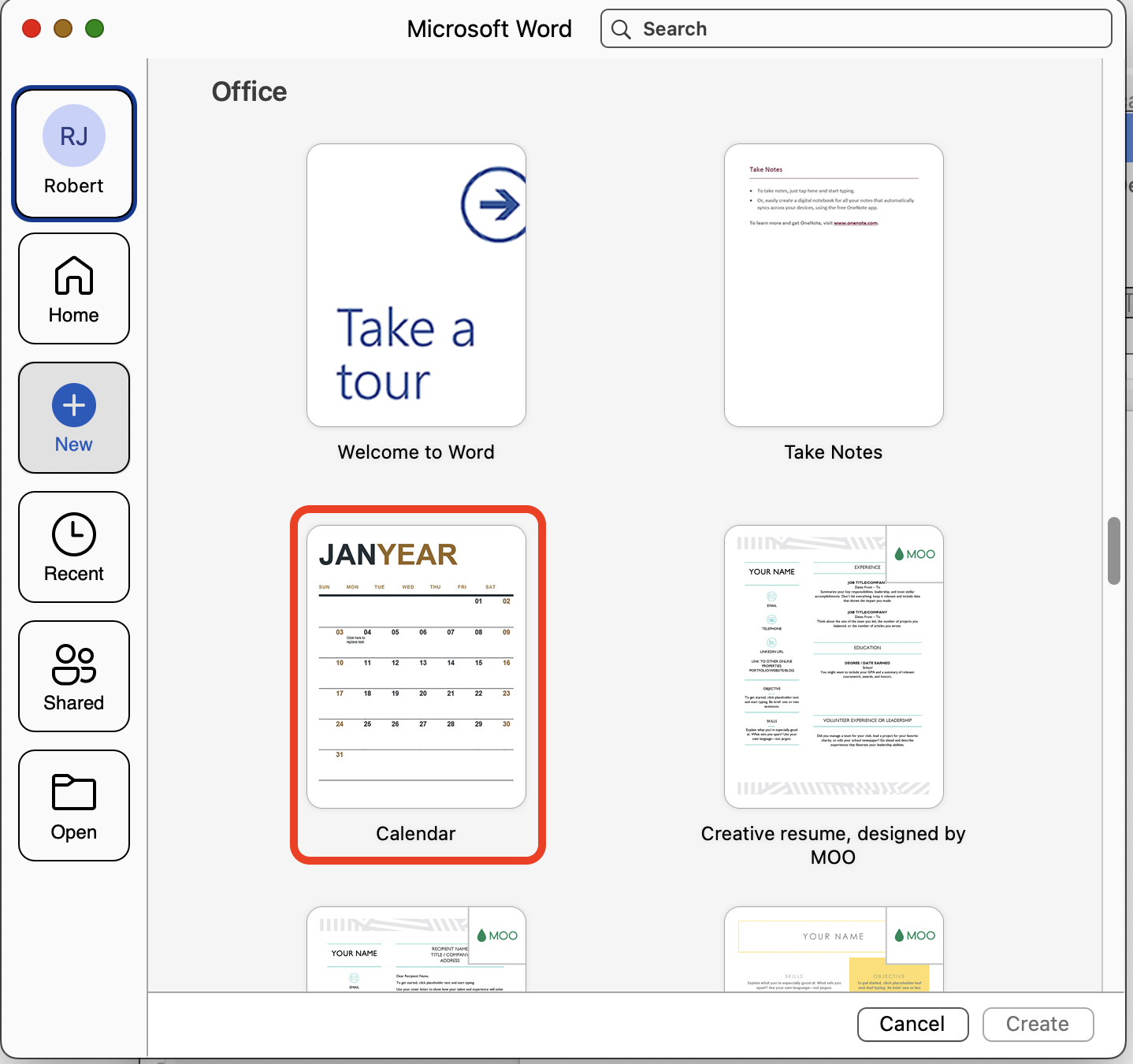Click the 'Calendar' template label
This screenshot has height=1064, width=1133.
tap(416, 834)
